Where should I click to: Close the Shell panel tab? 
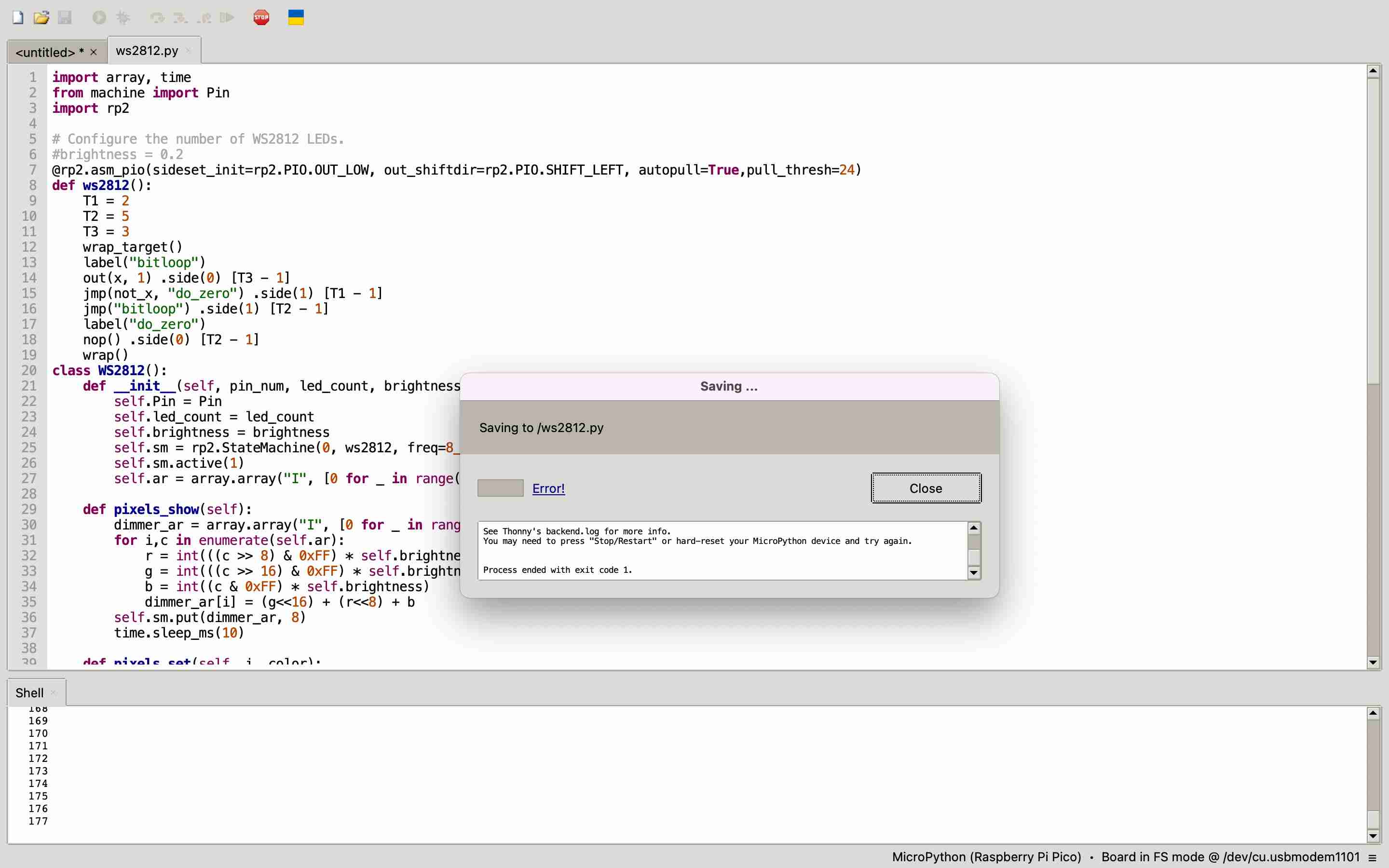tap(54, 693)
